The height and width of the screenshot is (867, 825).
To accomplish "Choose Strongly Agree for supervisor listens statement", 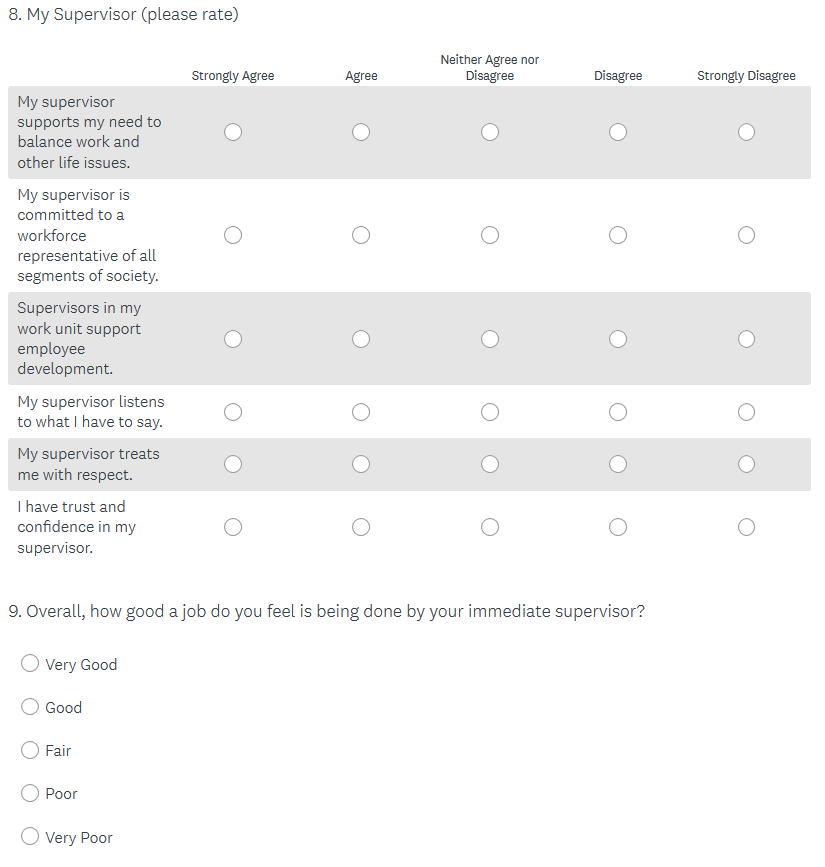I will (x=233, y=412).
